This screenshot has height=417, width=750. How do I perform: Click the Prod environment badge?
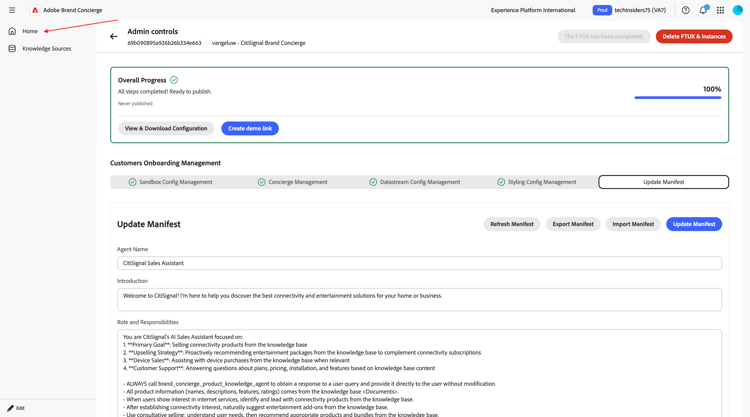tap(602, 10)
